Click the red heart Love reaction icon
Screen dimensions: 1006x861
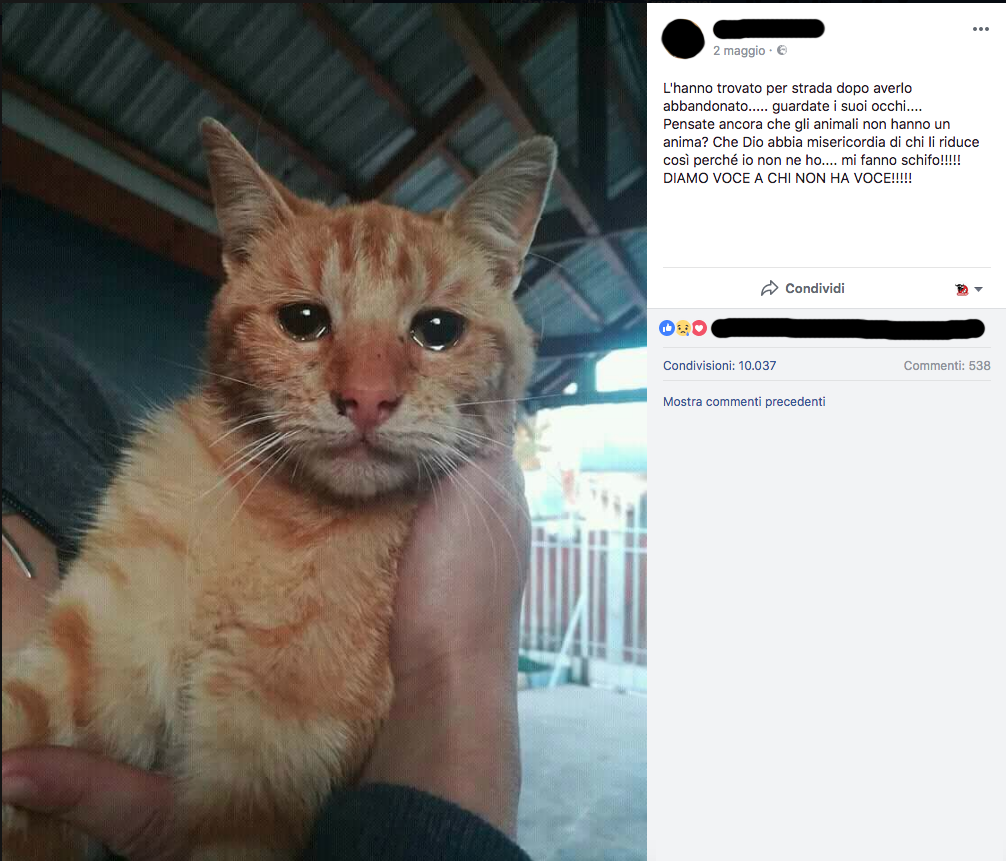pos(699,328)
